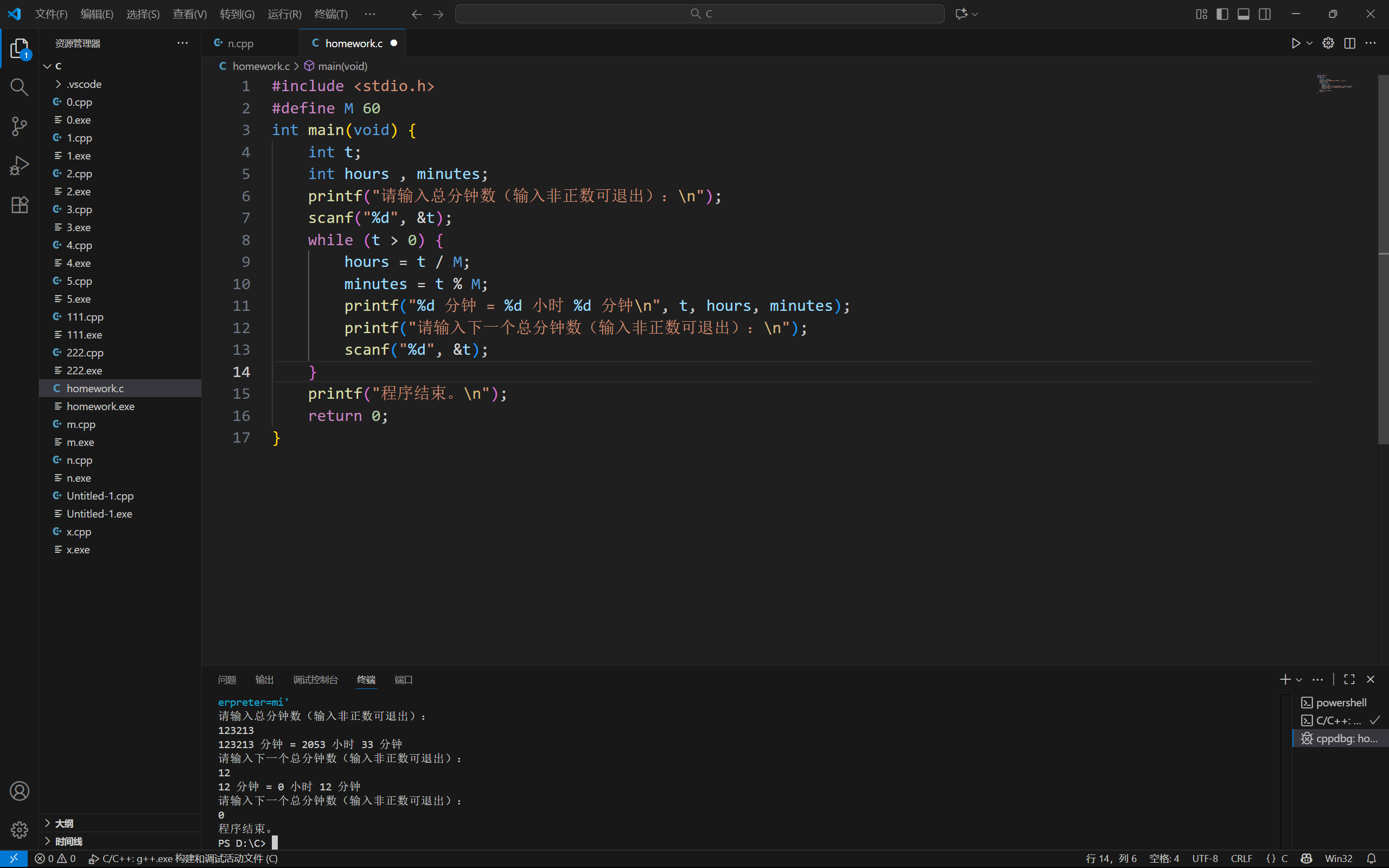
Task: Expand the 大纲 outline section
Action: pos(64,823)
